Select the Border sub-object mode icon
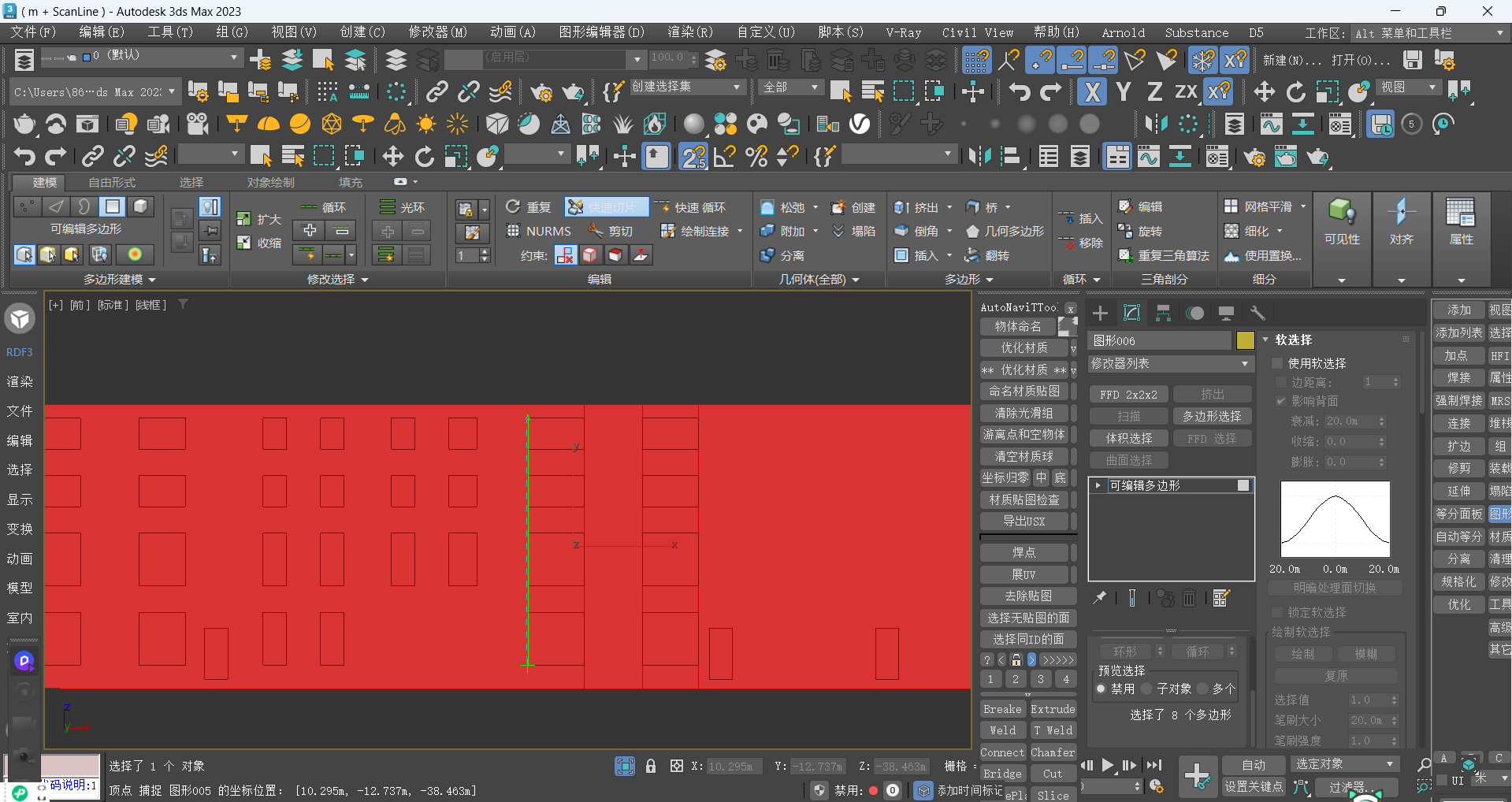1512x802 pixels. click(84, 206)
